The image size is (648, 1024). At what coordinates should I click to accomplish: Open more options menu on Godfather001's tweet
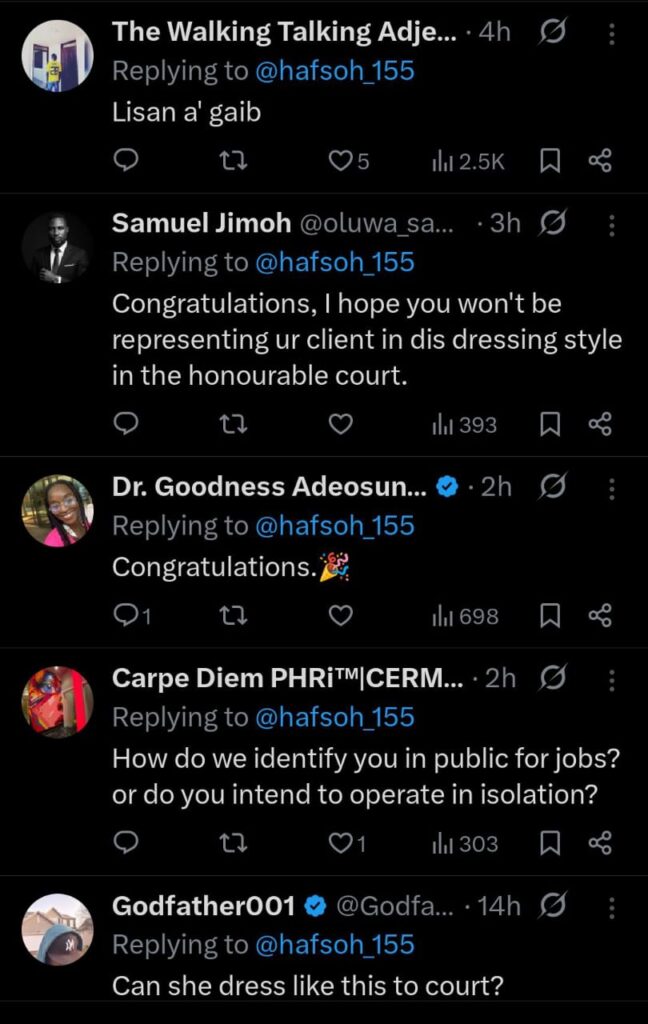[611, 907]
